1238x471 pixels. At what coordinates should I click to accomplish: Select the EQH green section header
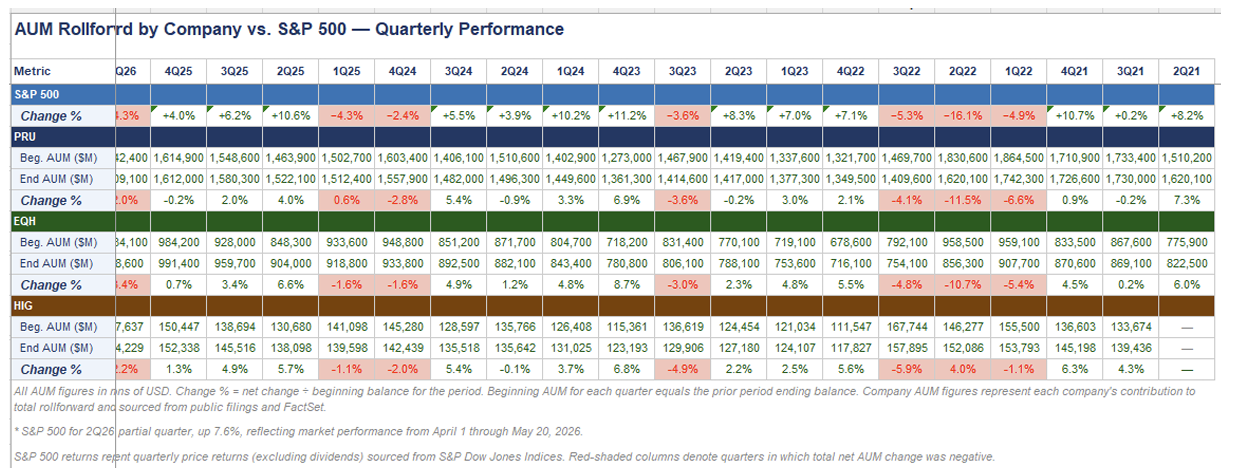tap(612, 222)
